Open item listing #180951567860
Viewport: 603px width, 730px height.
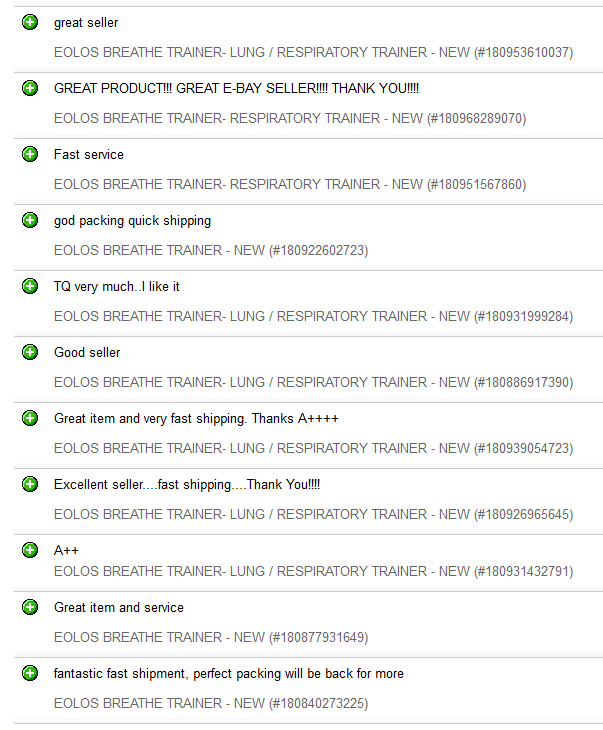pos(290,184)
